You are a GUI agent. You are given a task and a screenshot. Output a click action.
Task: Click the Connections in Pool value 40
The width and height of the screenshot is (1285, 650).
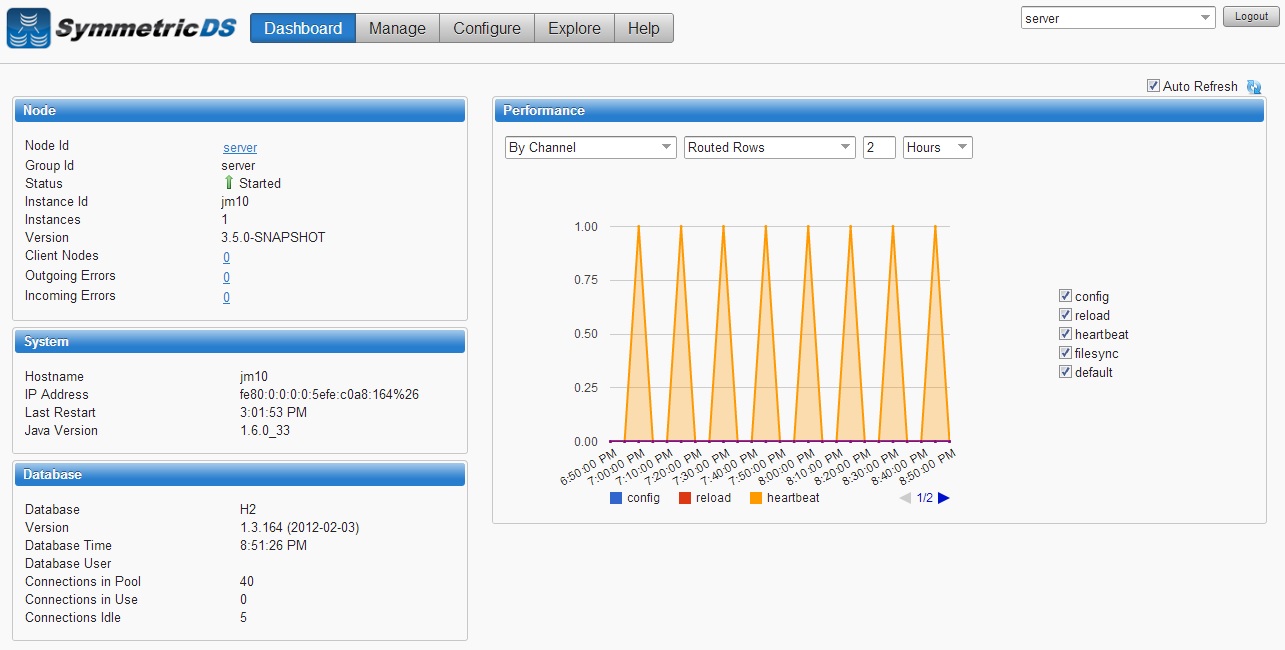(x=247, y=582)
